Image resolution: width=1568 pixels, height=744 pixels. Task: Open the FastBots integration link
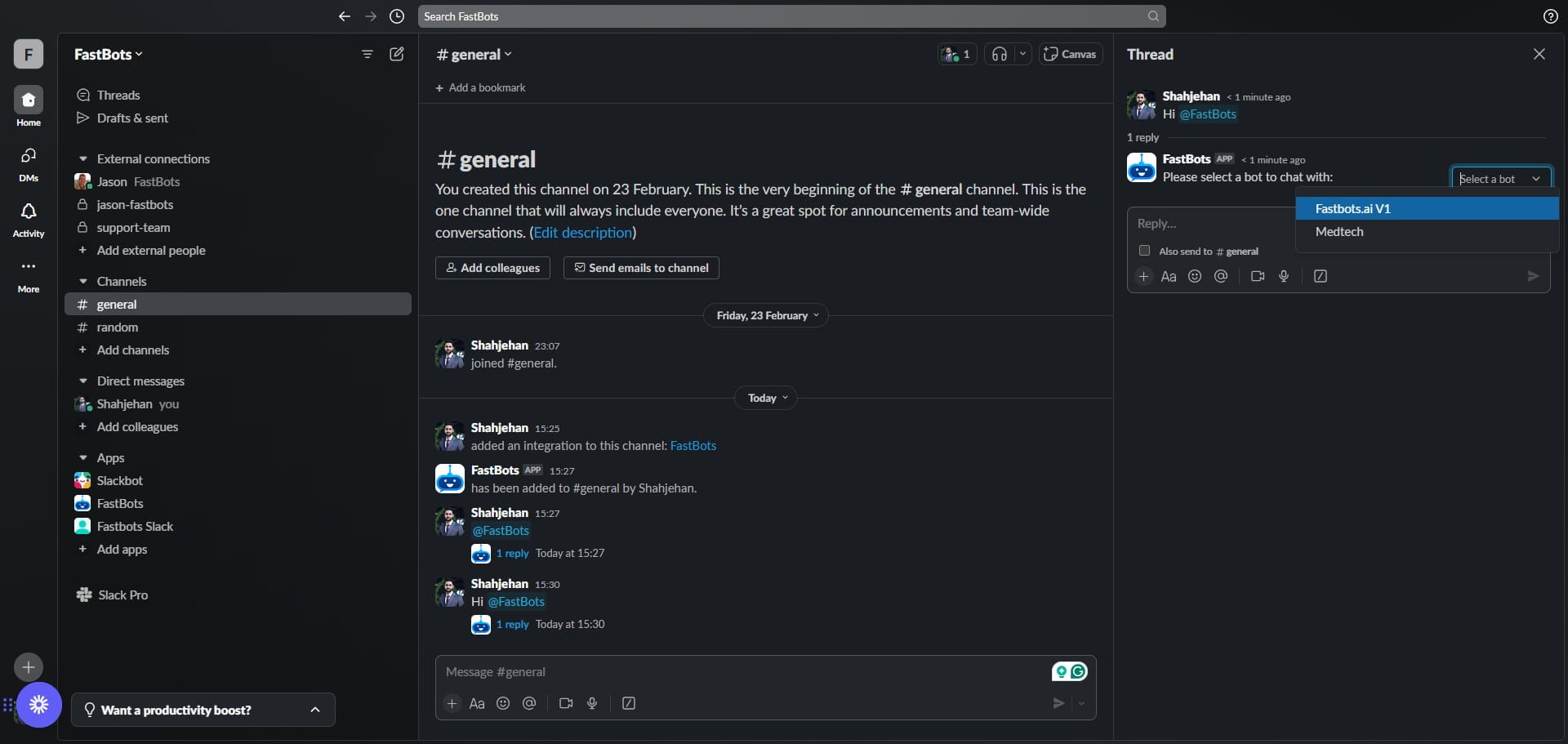pyautogui.click(x=693, y=445)
